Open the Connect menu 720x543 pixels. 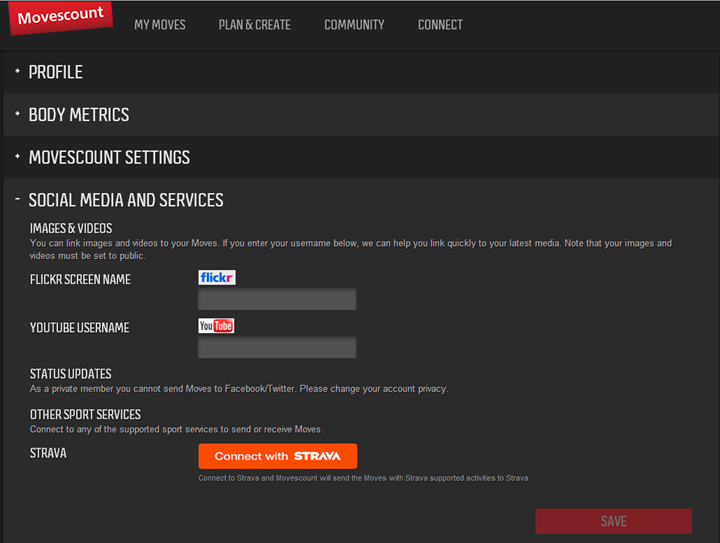pos(440,25)
